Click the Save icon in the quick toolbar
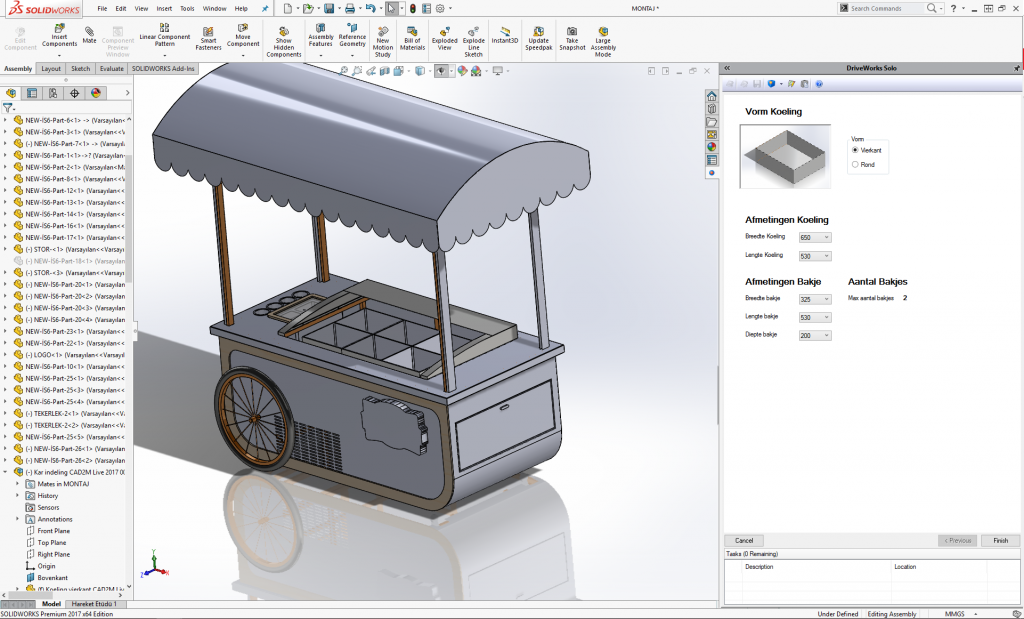 click(x=329, y=8)
